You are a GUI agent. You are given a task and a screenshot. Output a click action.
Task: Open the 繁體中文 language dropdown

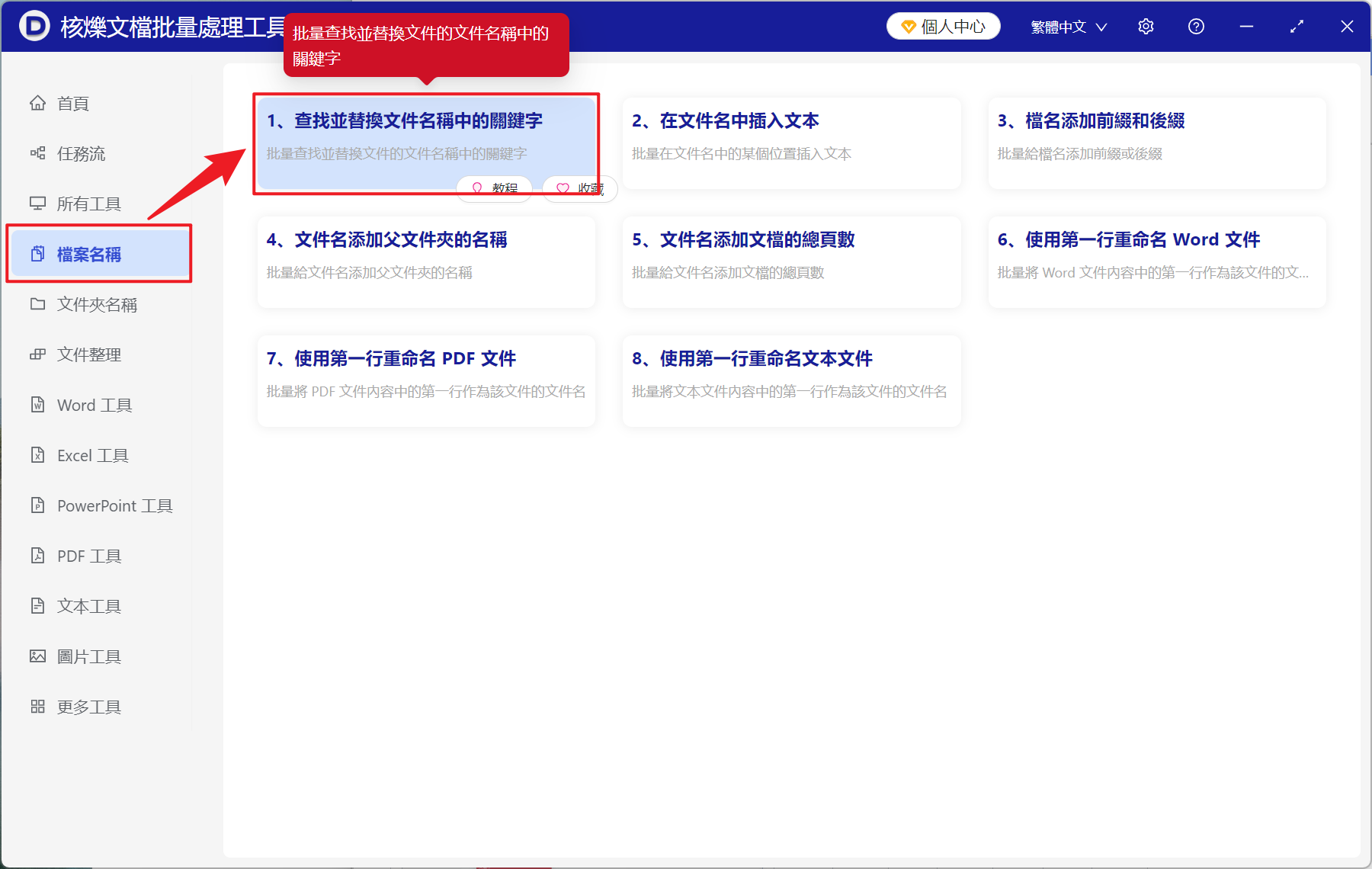[1067, 26]
